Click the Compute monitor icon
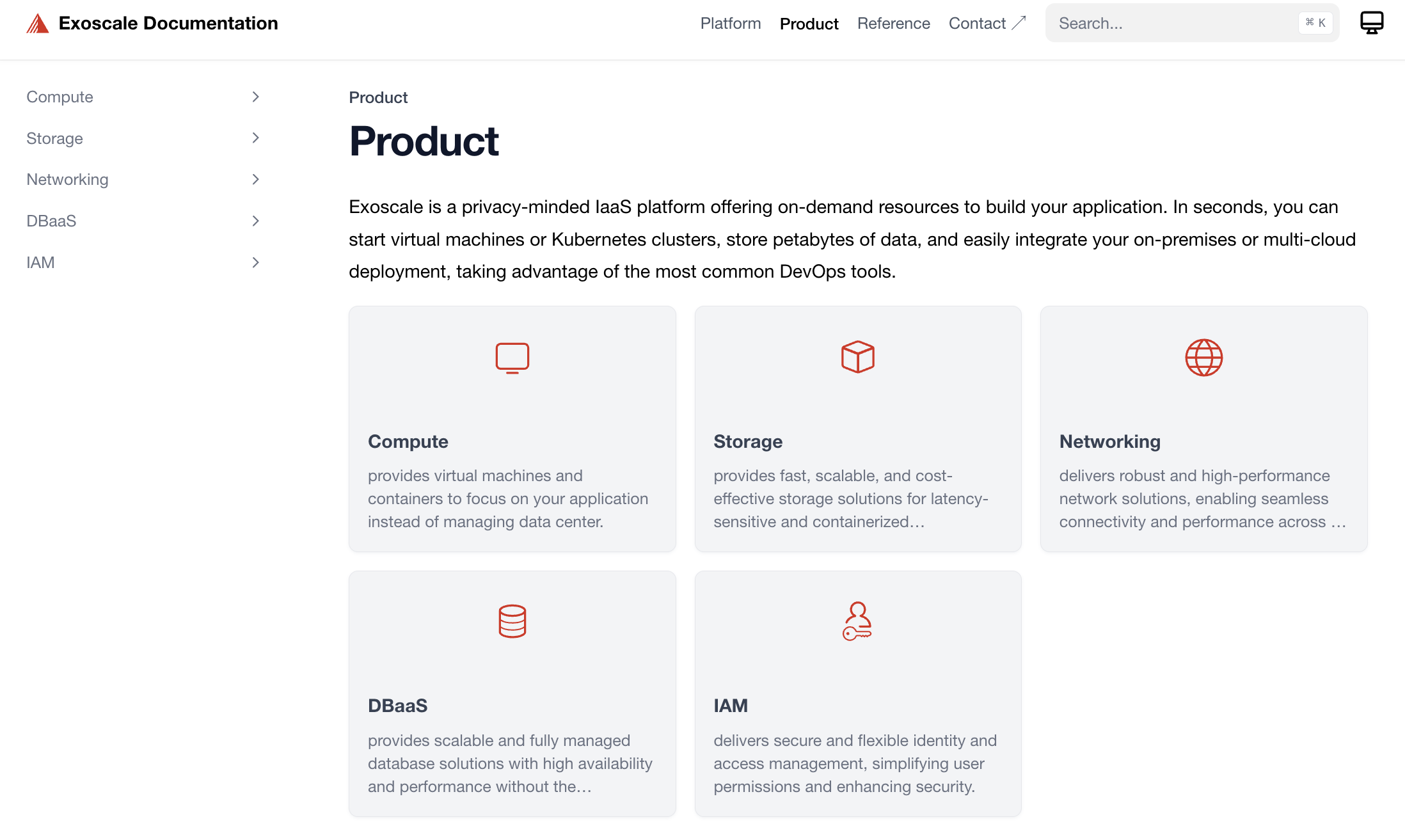Image resolution: width=1405 pixels, height=840 pixels. 512,358
